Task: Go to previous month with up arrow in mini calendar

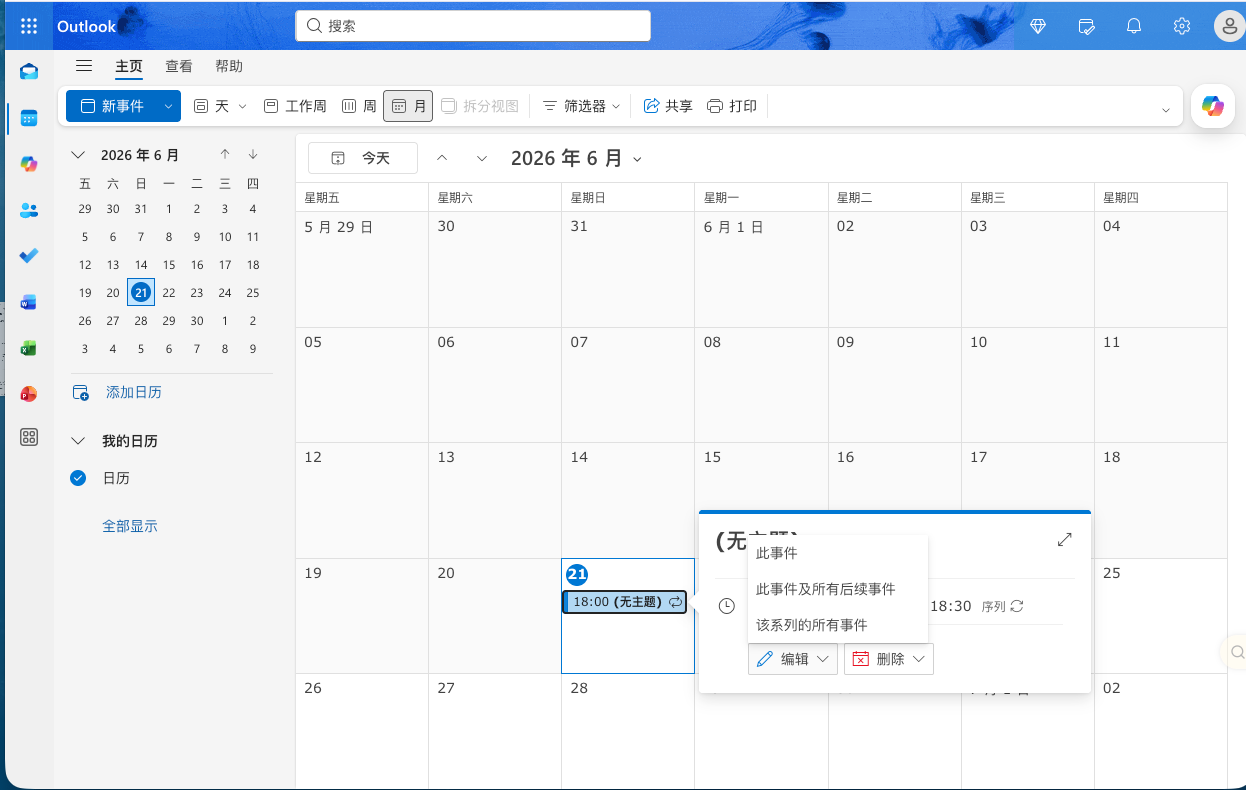Action: pyautogui.click(x=225, y=154)
